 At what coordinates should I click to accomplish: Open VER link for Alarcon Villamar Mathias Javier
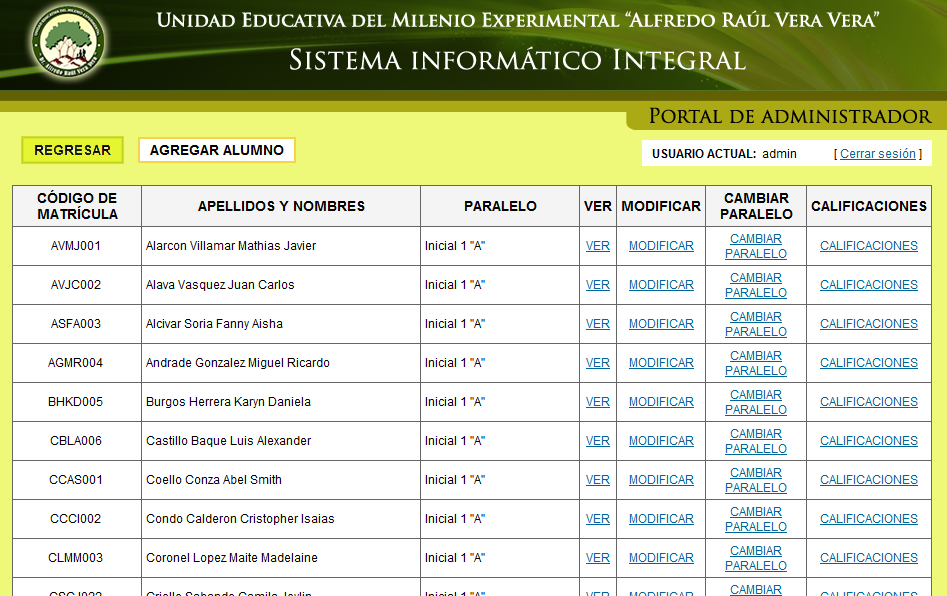tap(598, 246)
